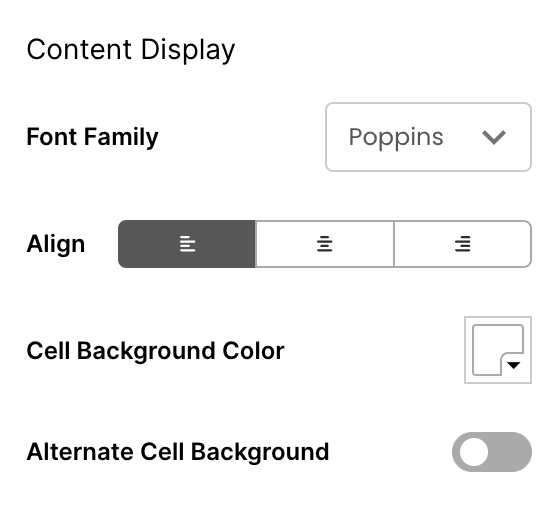Expand the Poppins font selector

coord(428,137)
